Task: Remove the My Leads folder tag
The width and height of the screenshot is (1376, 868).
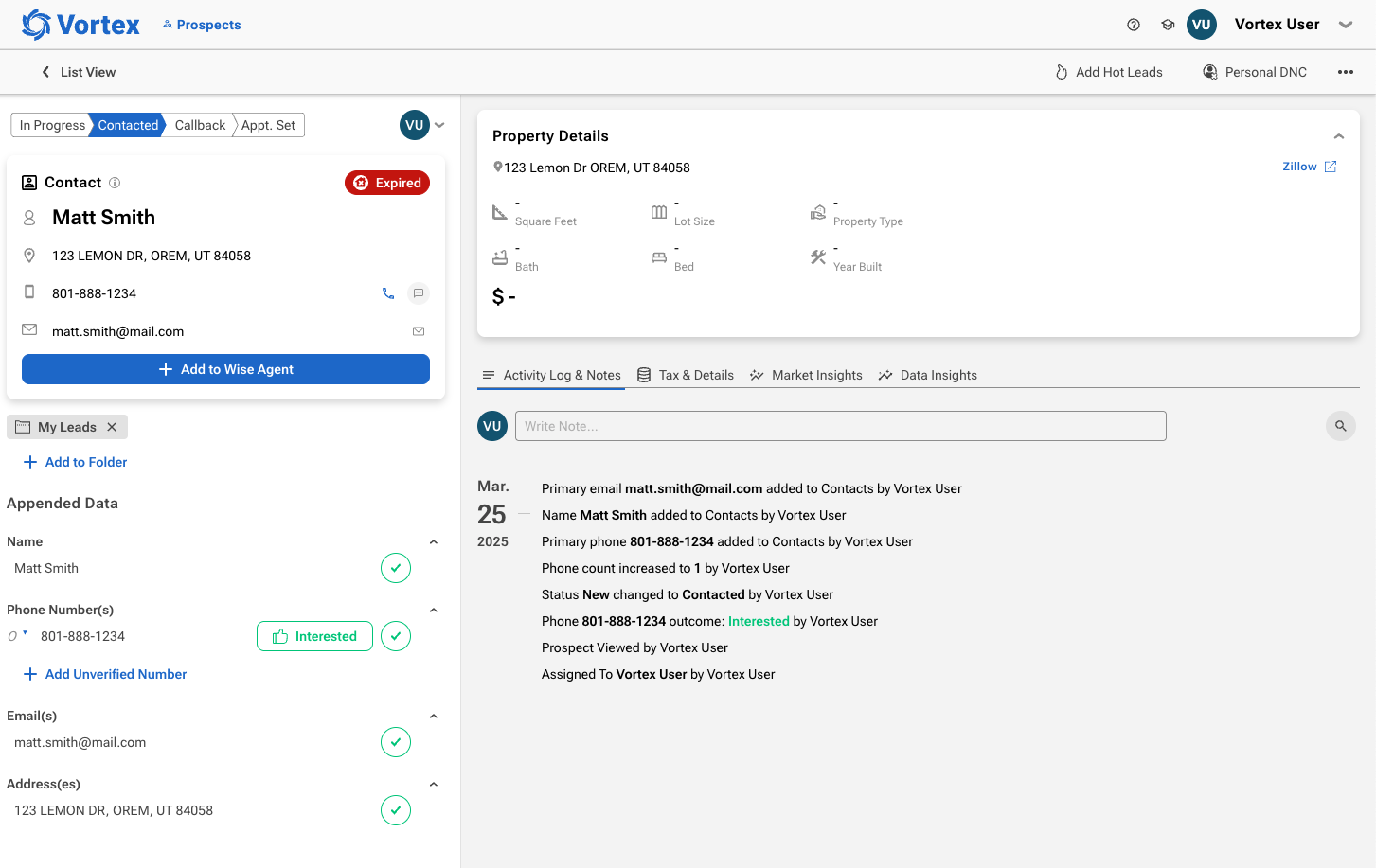Action: tap(112, 427)
